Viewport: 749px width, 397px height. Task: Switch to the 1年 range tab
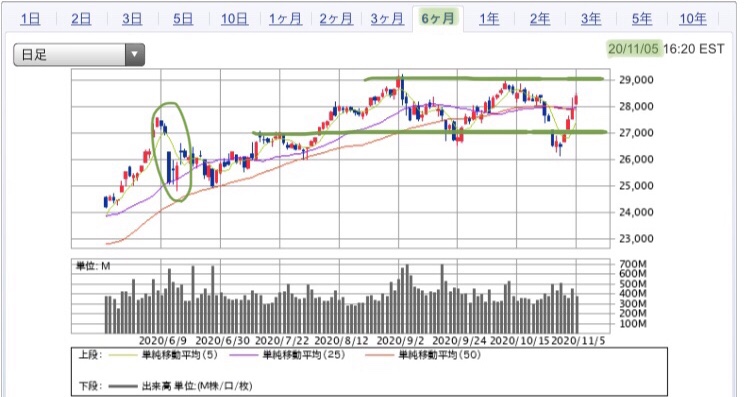point(489,19)
